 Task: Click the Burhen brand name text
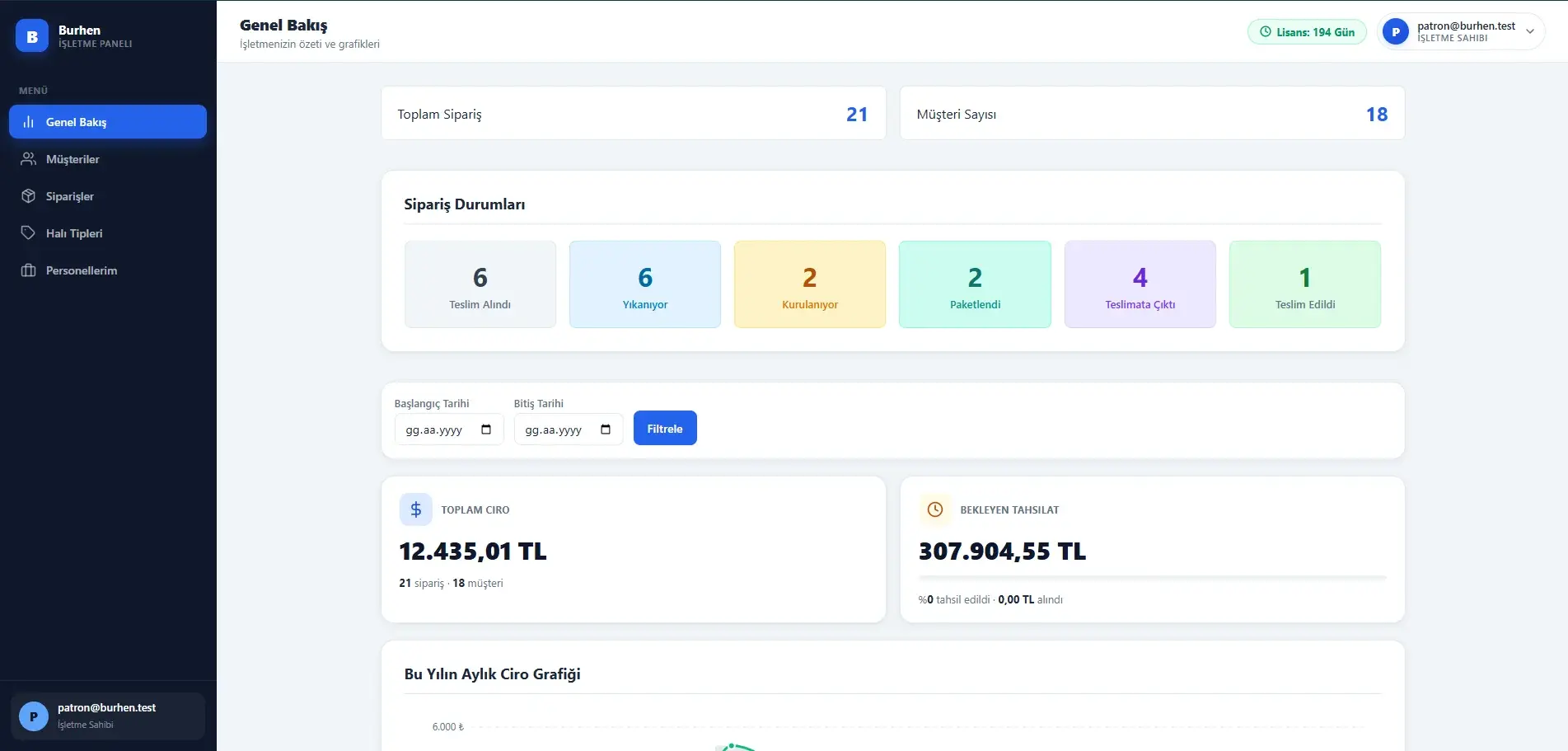click(79, 30)
